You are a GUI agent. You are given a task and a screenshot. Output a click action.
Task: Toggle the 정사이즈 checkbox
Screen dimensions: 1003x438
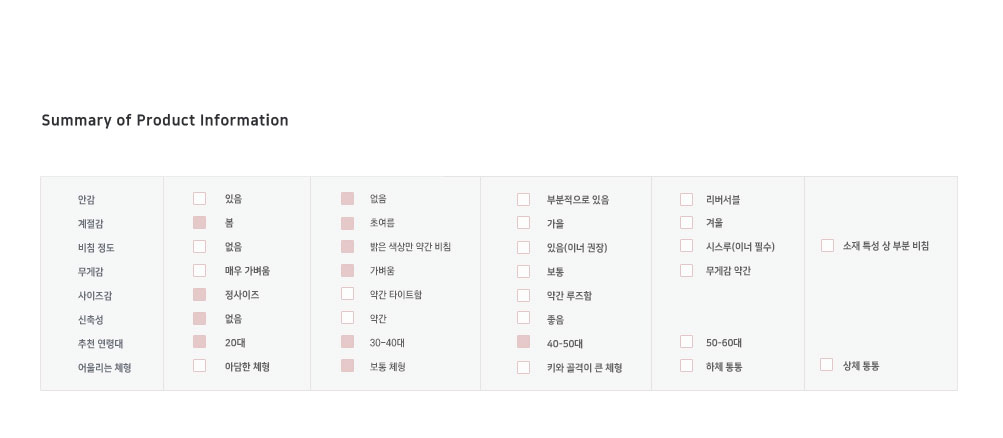point(200,295)
